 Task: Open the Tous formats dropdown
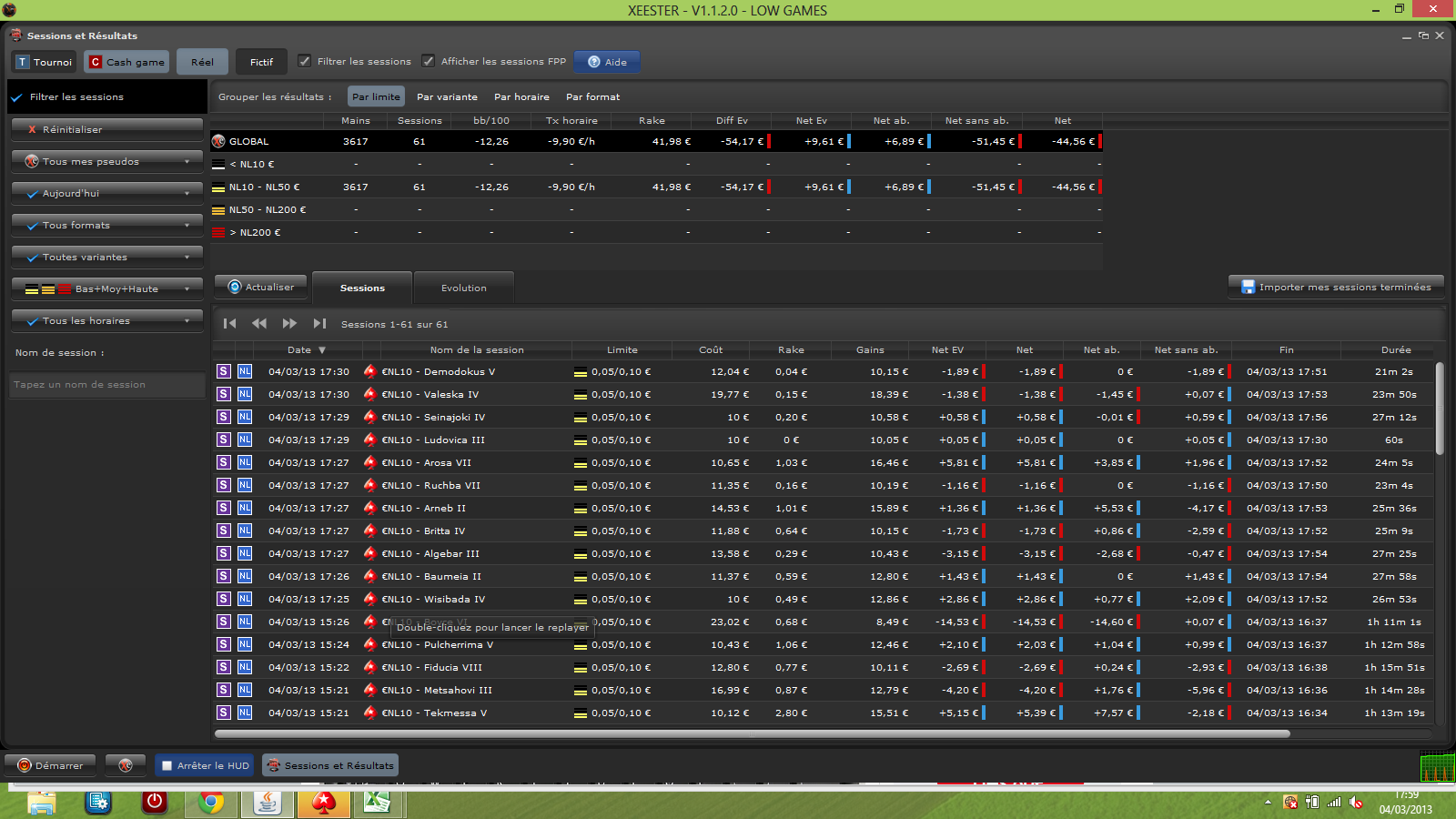(107, 225)
